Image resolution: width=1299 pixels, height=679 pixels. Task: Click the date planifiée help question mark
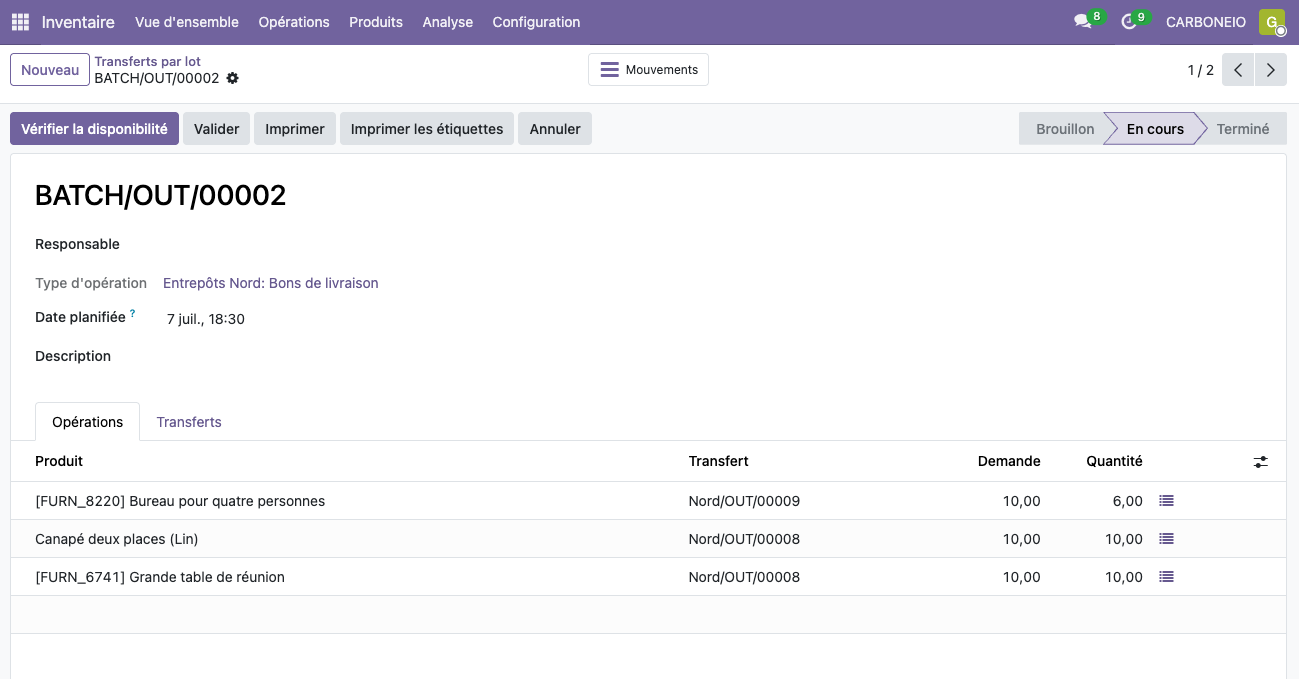coord(132,314)
